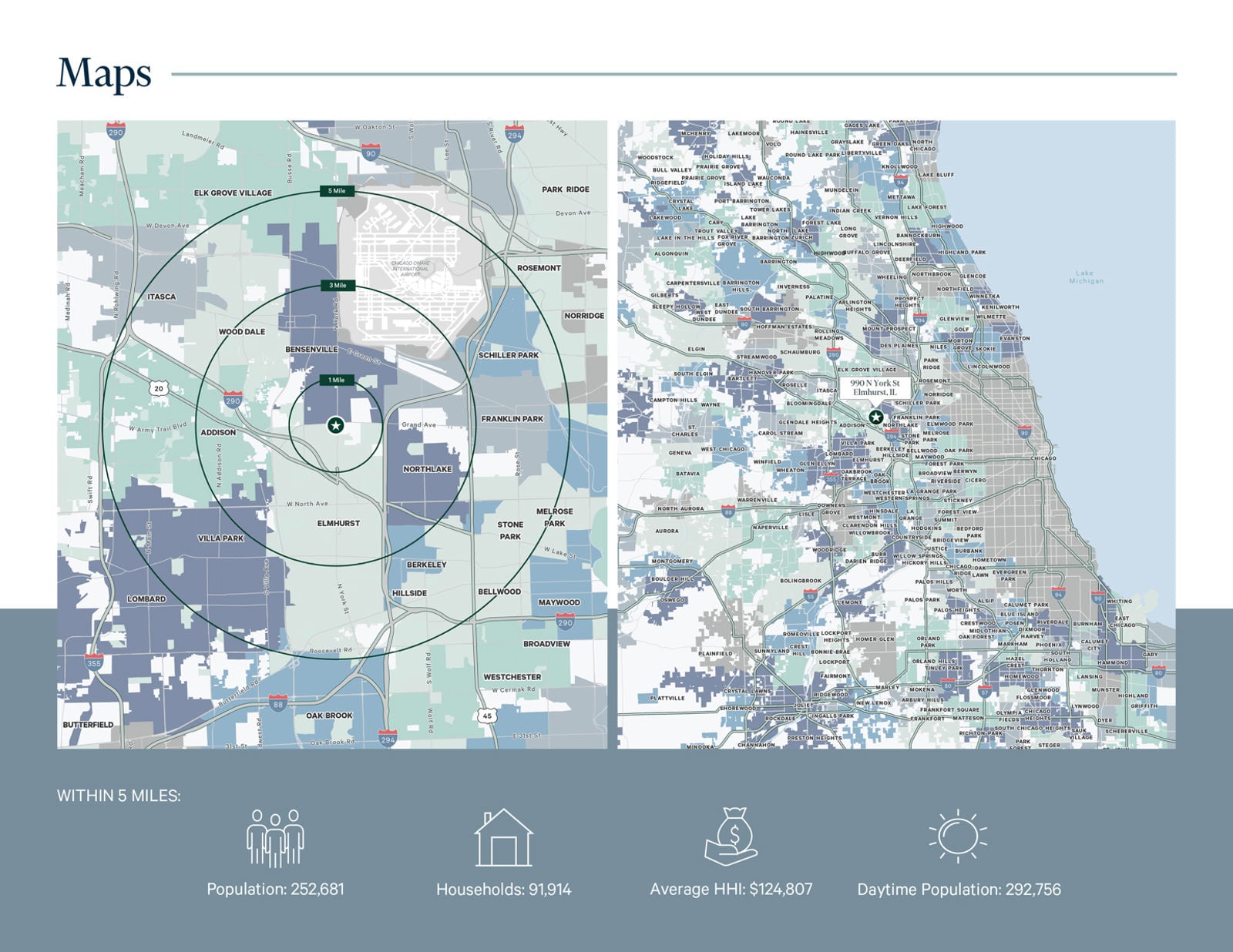
Task: Click the Daytime Population: 292,756 statistic text
Action: [959, 890]
